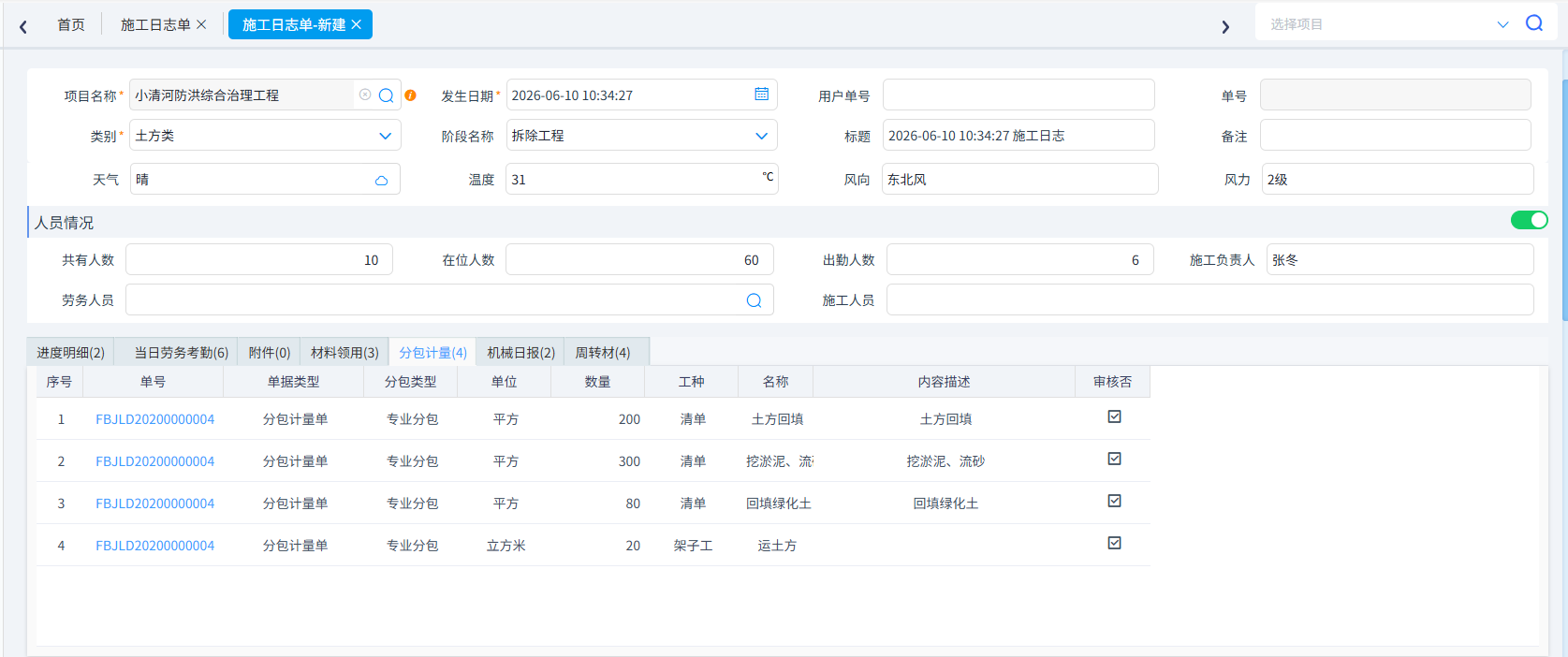Click the 施工人员 input field
The image size is (1568, 657).
point(1209,299)
